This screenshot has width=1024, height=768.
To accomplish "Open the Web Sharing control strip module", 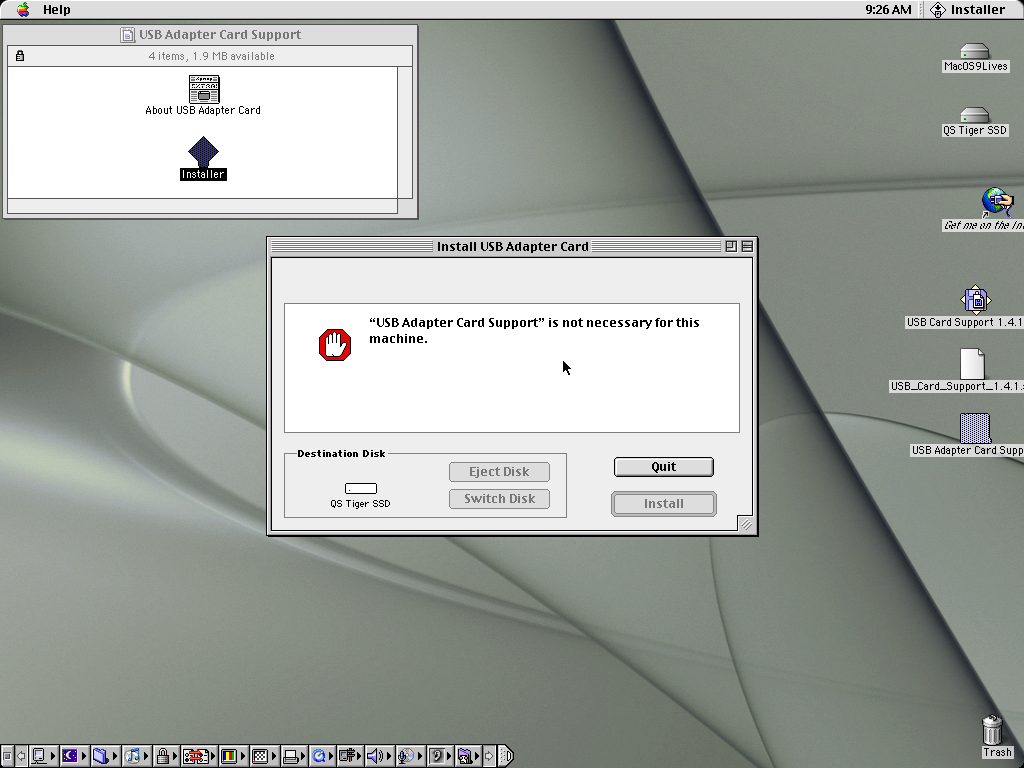I will 468,756.
